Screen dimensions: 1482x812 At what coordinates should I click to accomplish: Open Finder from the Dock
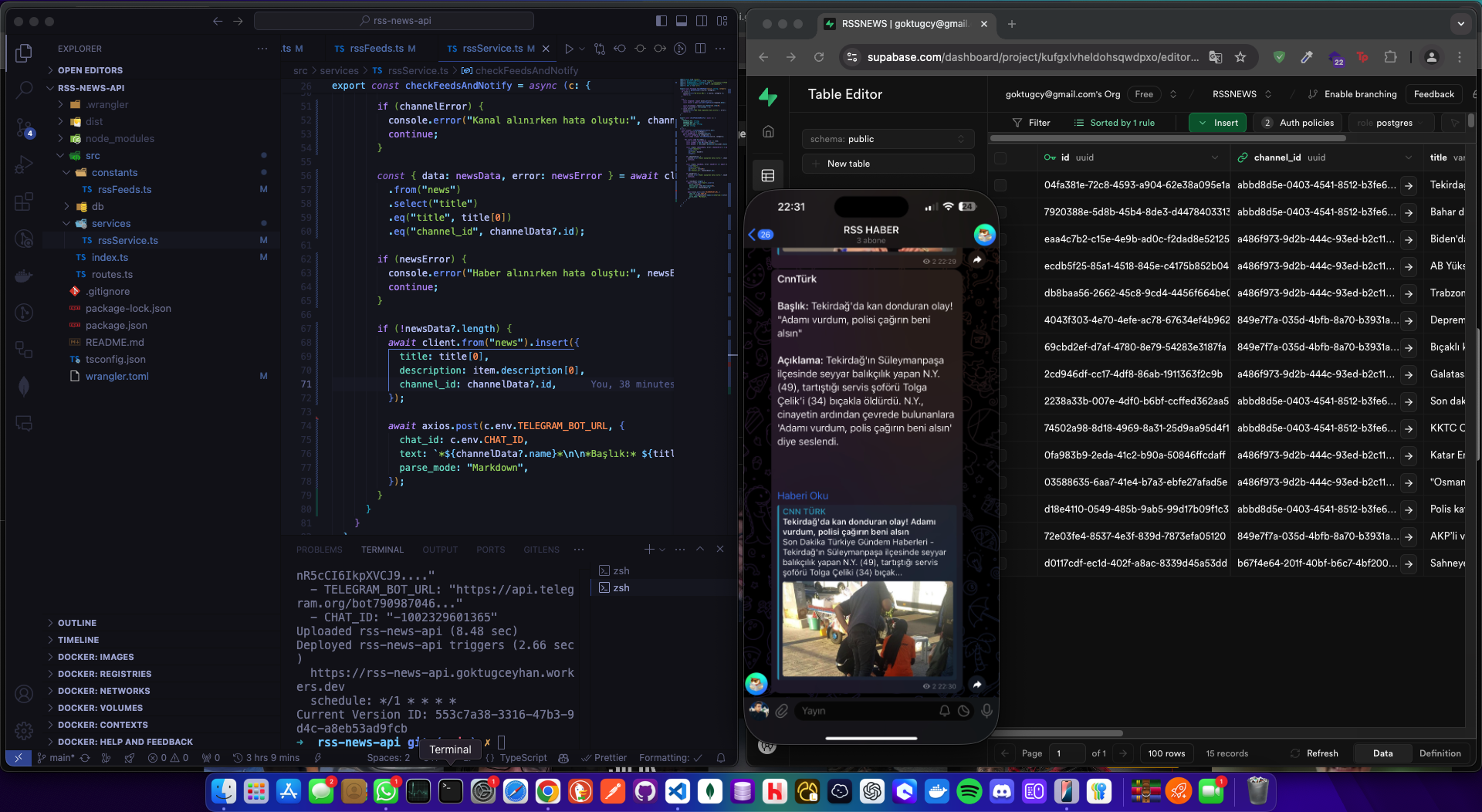coord(224,791)
